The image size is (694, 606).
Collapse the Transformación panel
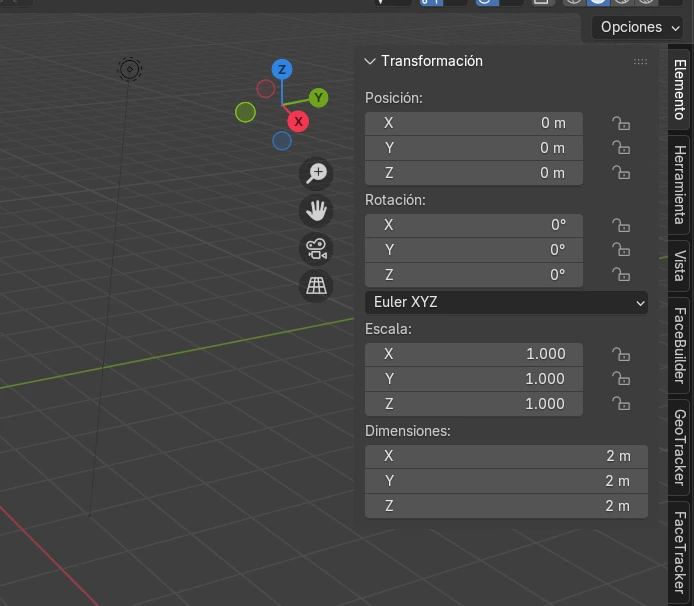coord(370,61)
